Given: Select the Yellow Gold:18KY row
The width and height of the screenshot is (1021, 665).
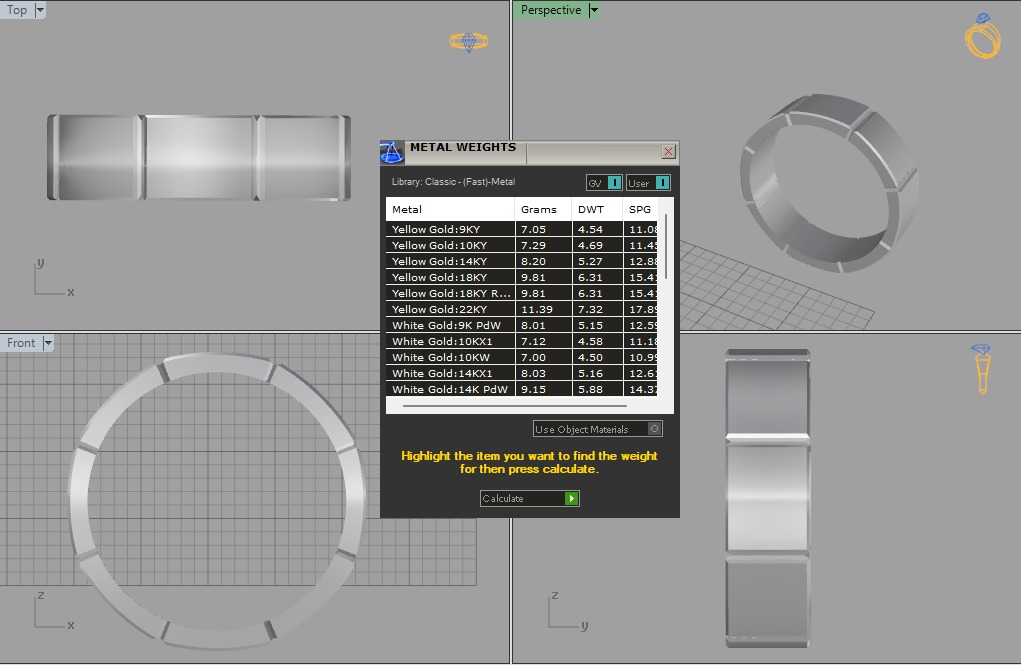Looking at the screenshot, I should [522, 277].
